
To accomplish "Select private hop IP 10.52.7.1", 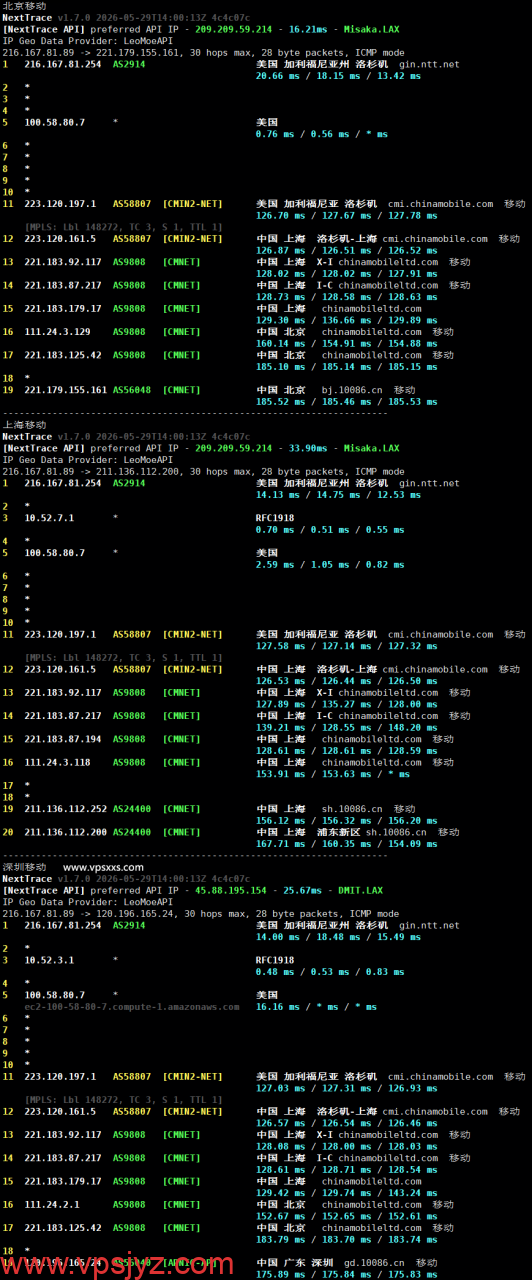I will pyautogui.click(x=49, y=518).
